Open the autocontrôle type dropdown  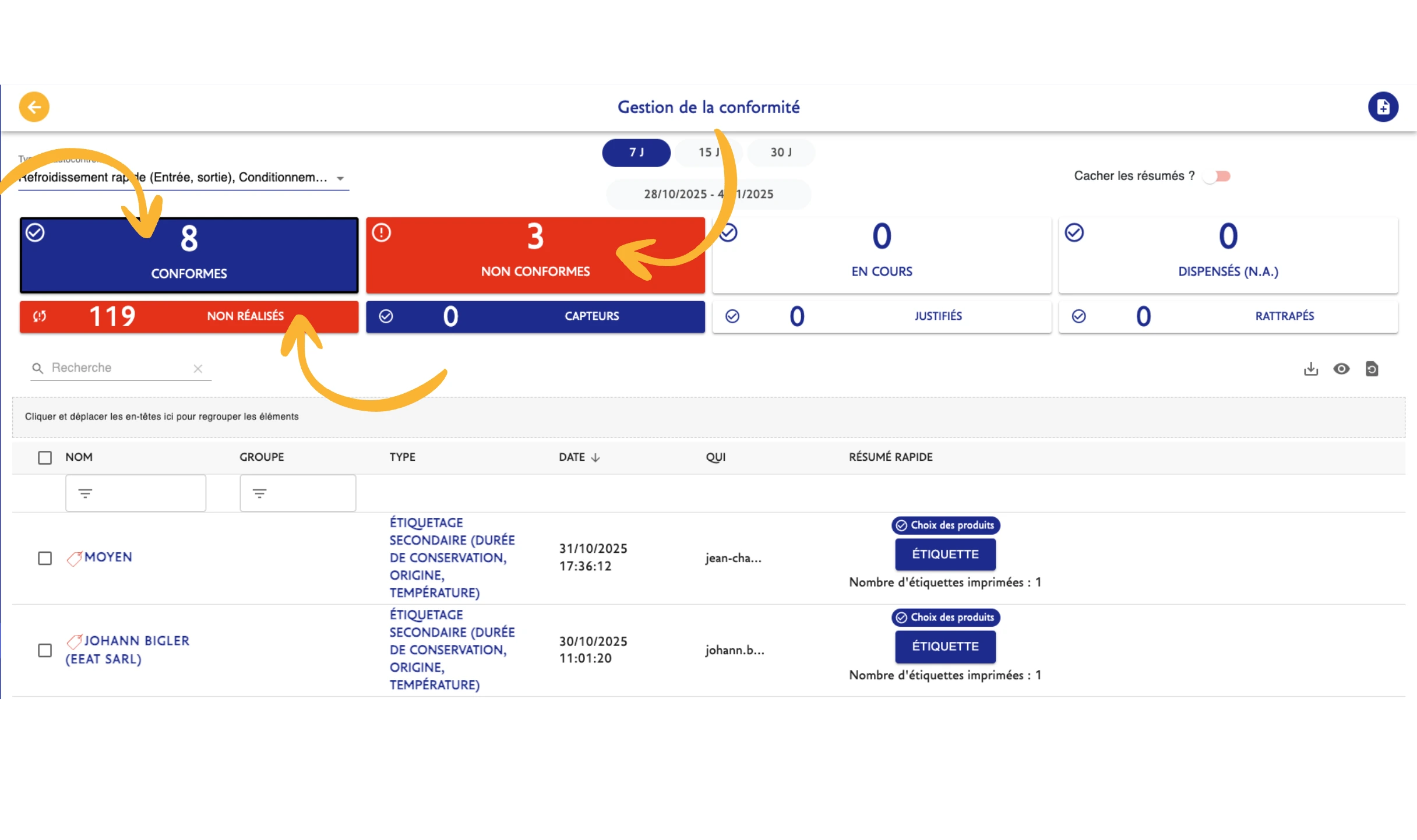click(x=340, y=178)
